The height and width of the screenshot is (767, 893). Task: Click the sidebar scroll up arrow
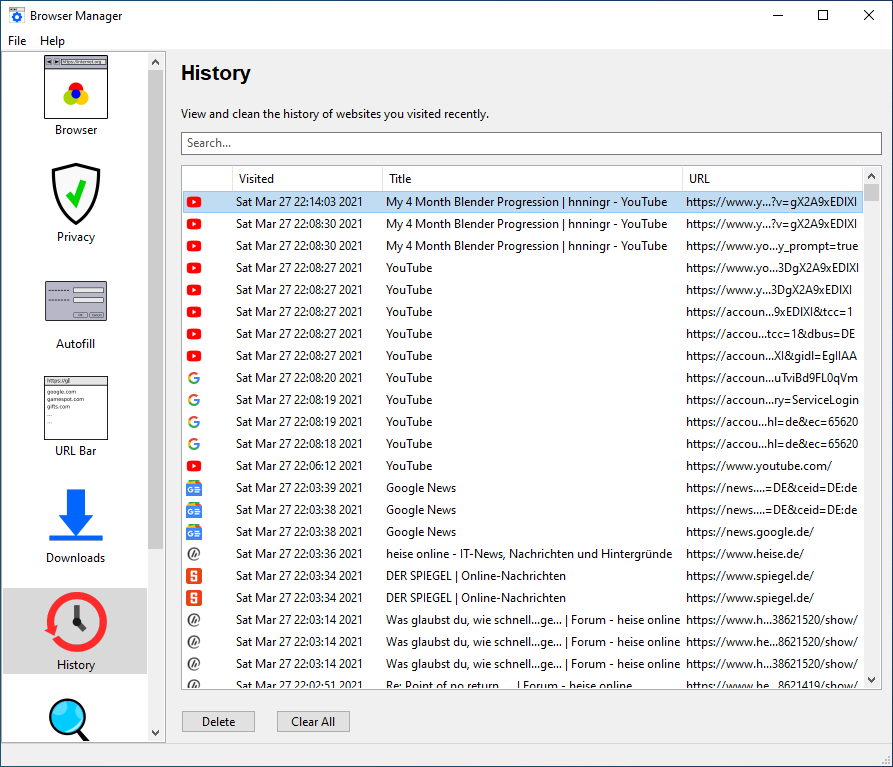[x=155, y=62]
